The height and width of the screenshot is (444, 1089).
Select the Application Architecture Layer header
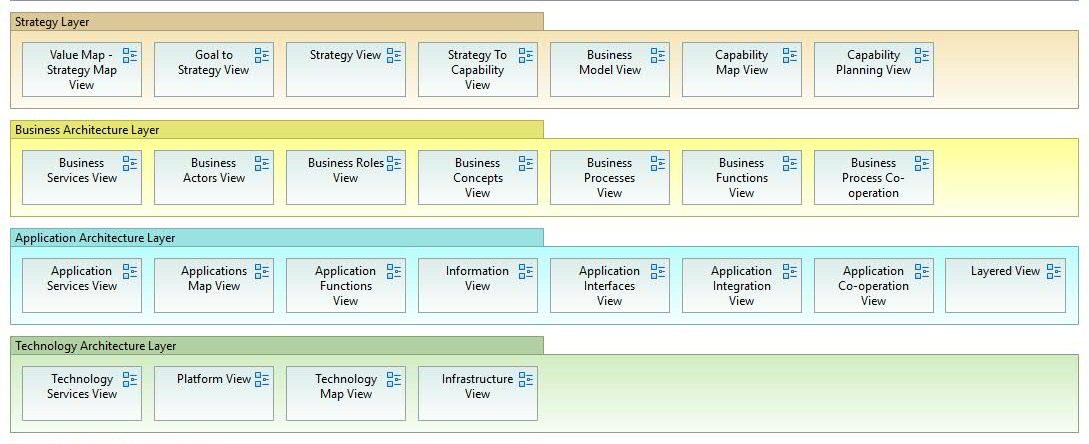[x=276, y=237]
